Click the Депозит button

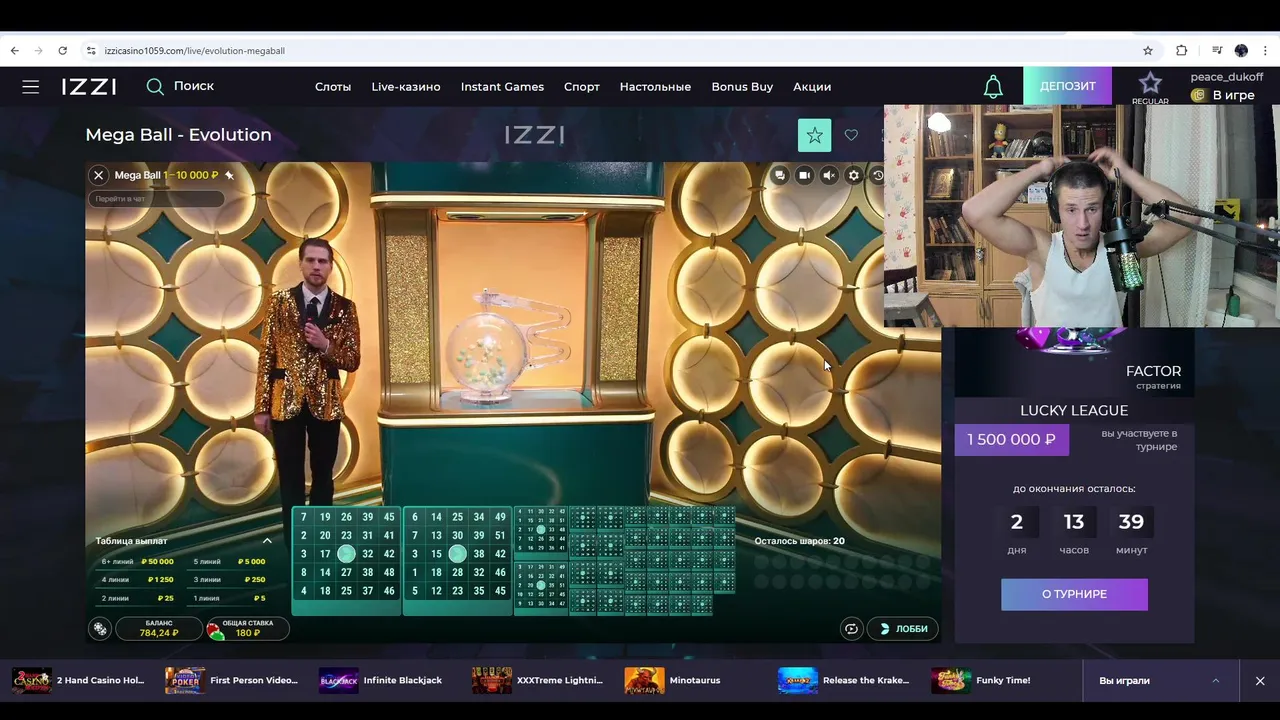point(1067,86)
